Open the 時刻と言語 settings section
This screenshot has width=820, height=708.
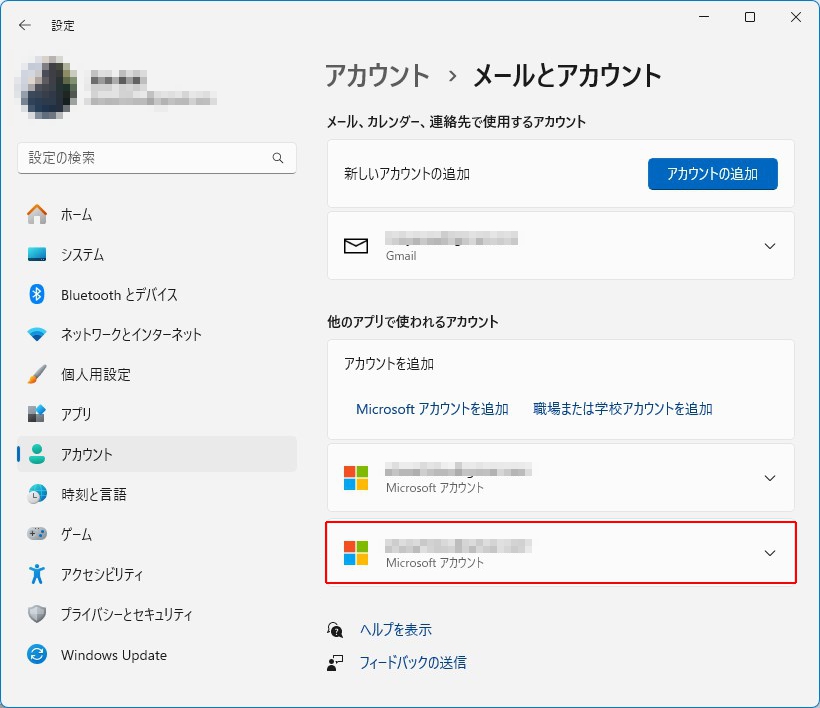coord(93,494)
